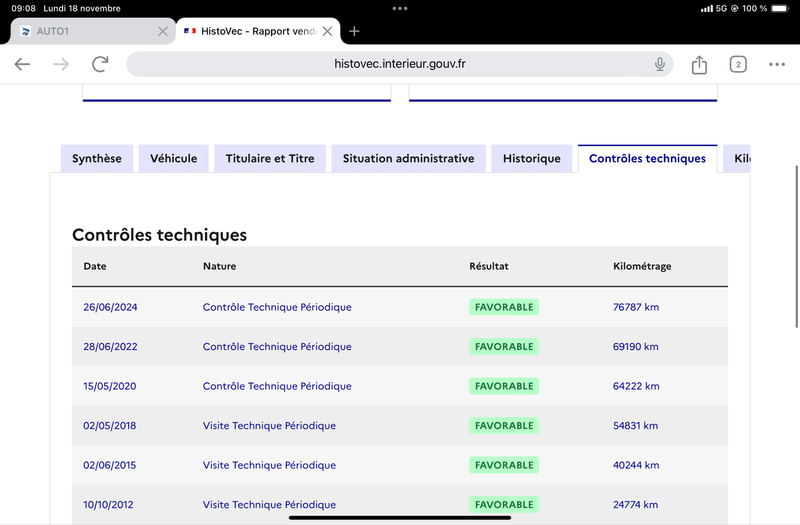Click FAVORABLE badge in 15/05/2020 row

click(504, 386)
